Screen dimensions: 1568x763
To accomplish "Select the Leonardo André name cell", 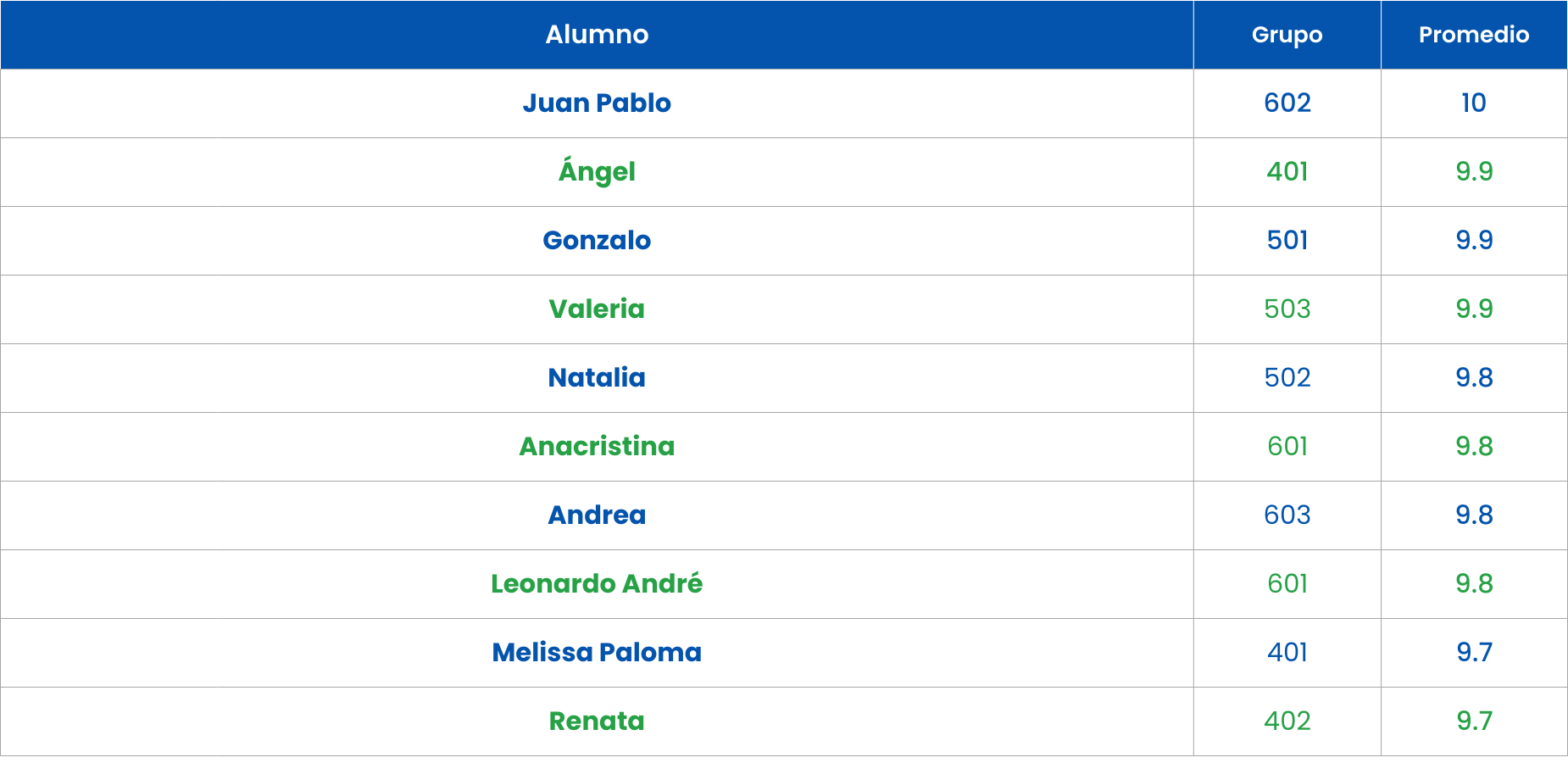I will click(x=597, y=584).
